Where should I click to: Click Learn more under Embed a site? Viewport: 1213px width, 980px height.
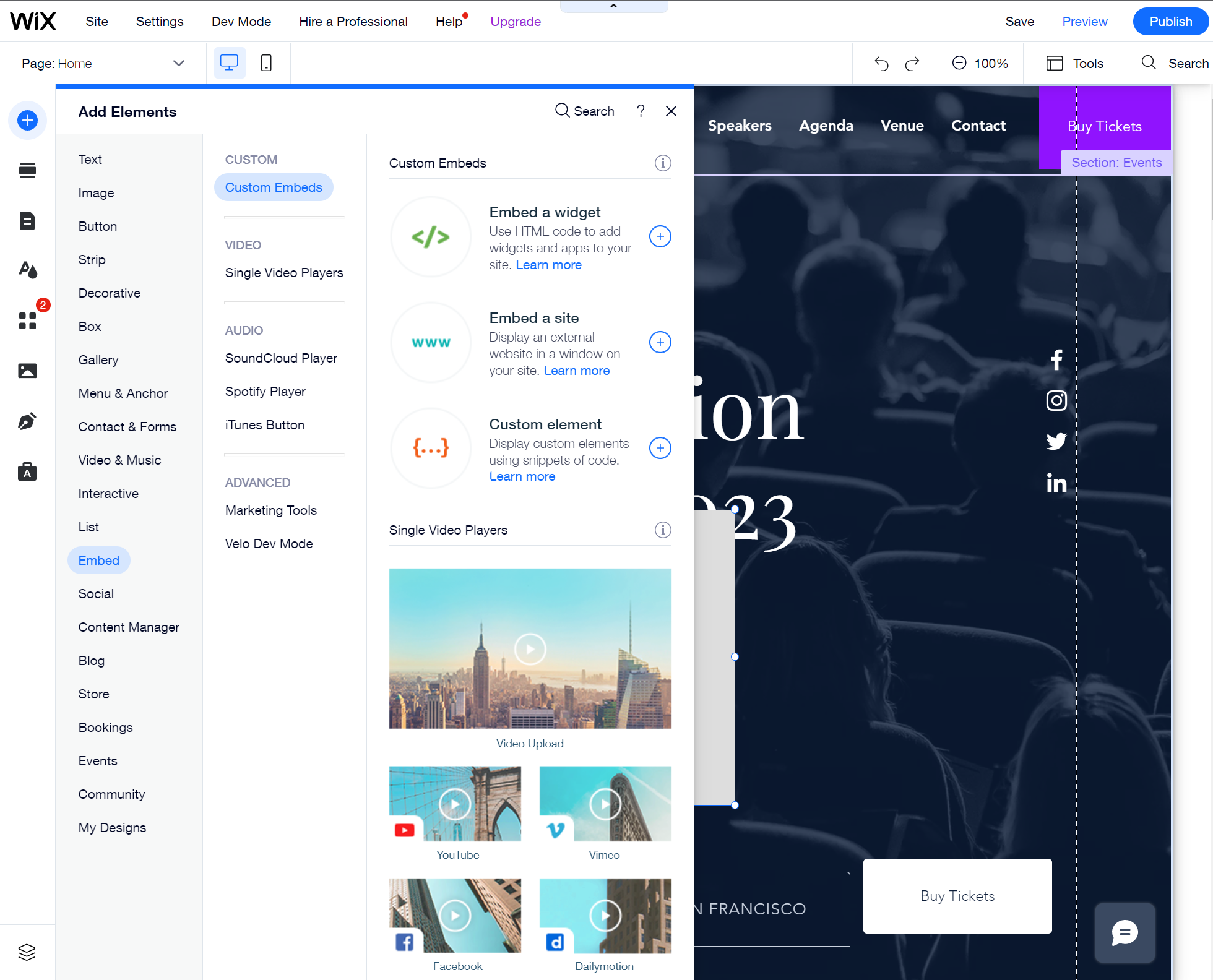[x=577, y=371]
